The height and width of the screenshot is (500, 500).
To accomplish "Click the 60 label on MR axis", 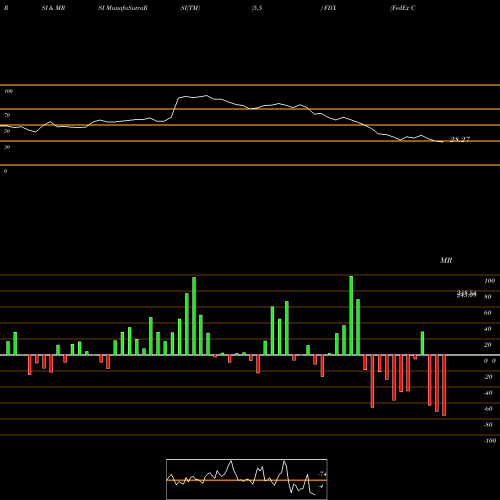I will (488, 313).
